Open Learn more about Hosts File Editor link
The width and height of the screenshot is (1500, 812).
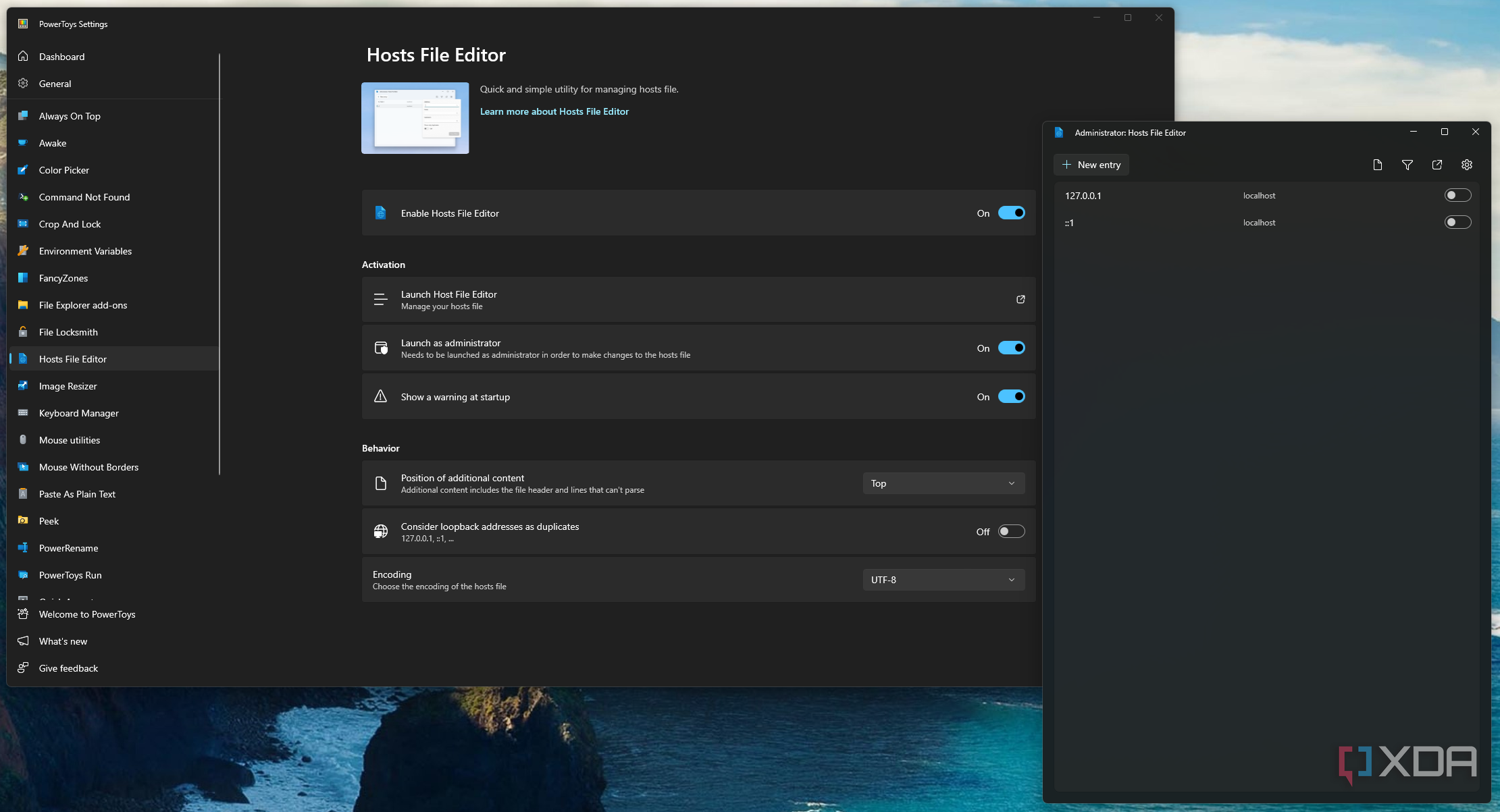(554, 111)
